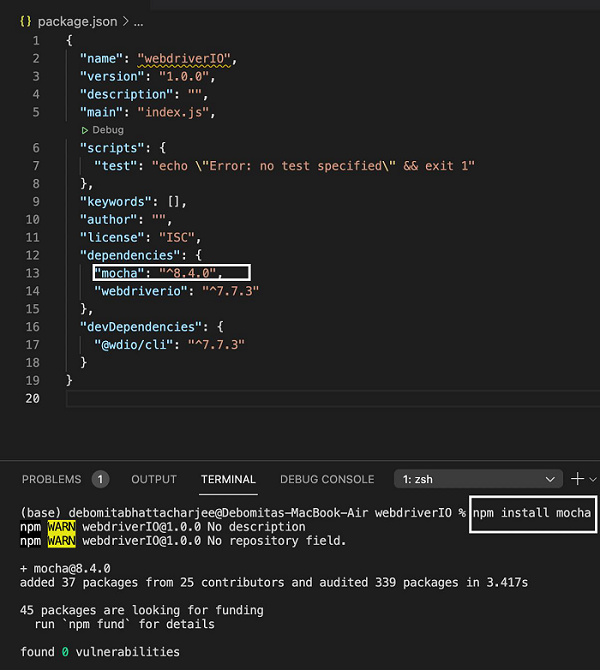Click the first highlighted WARN label in terminal

61,527
